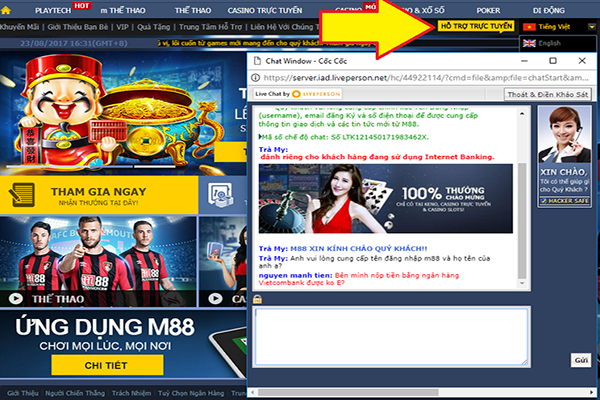Open the m THỂ THAO menu
This screenshot has width=600, height=400.
tap(123, 10)
